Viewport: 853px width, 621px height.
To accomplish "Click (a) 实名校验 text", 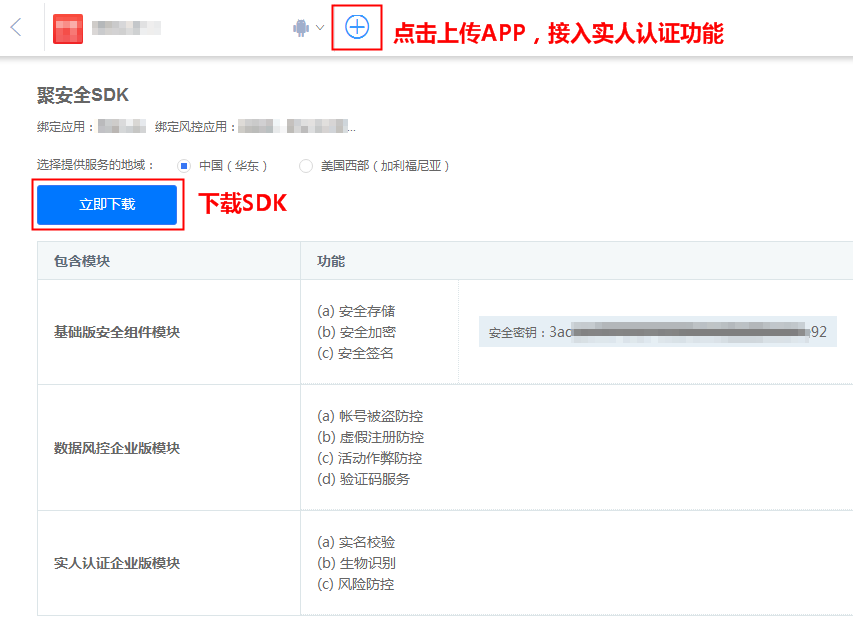I will (356, 542).
